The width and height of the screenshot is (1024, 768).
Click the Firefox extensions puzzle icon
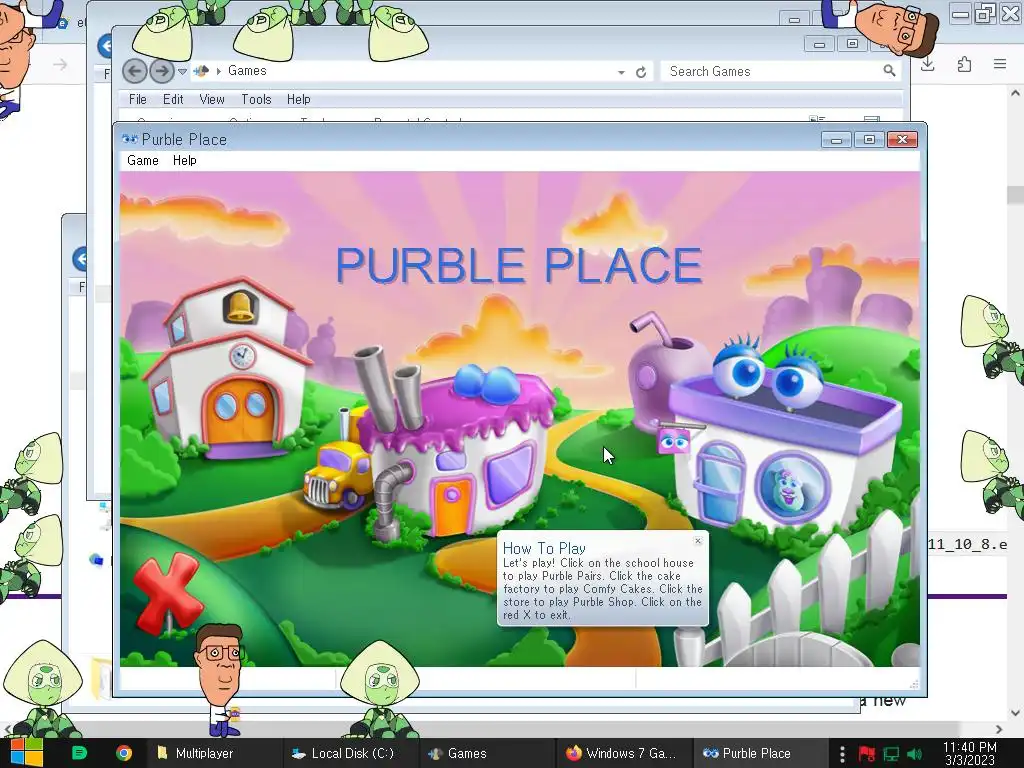pos(964,64)
